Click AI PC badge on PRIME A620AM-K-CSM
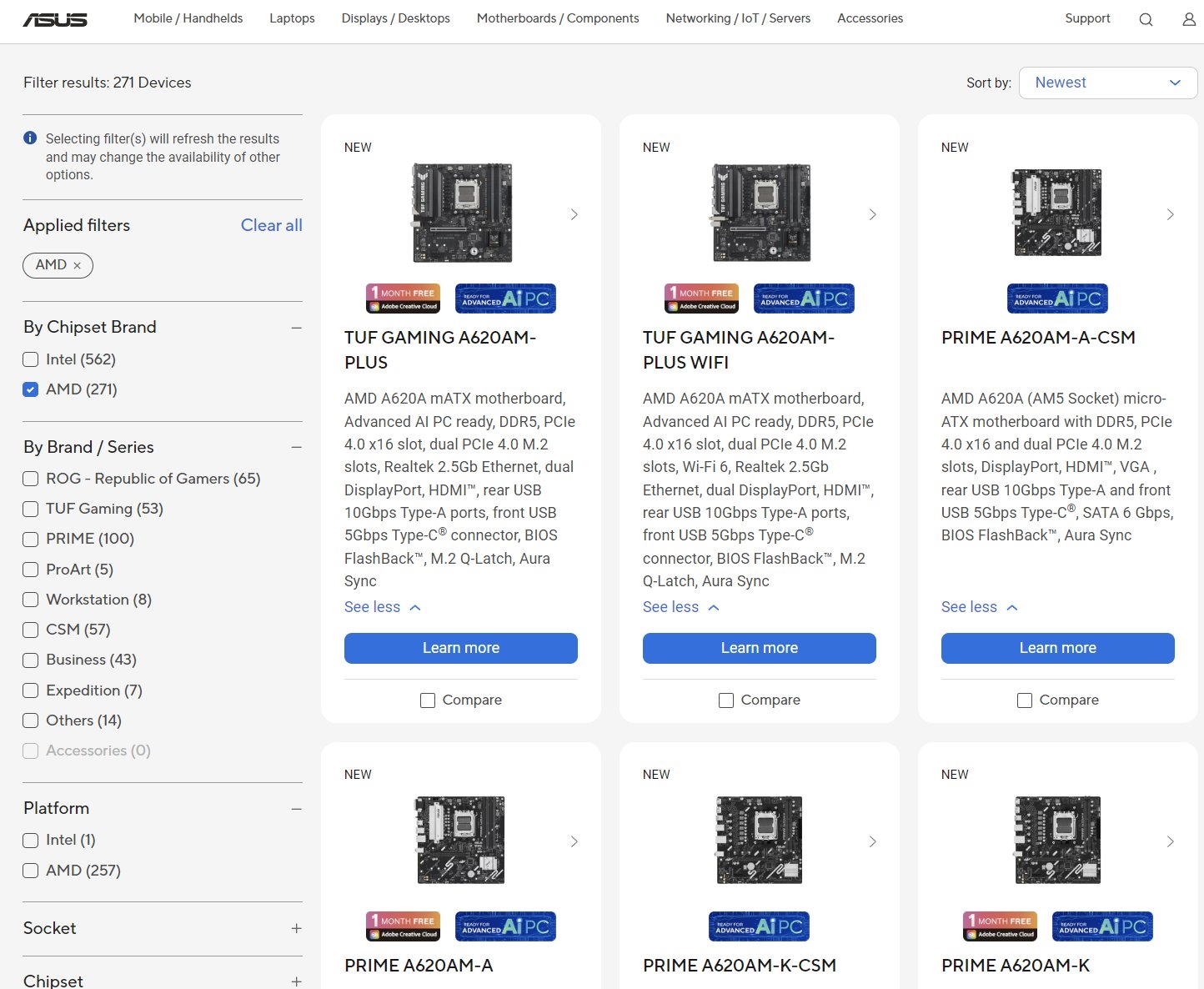1204x989 pixels. pos(759,926)
